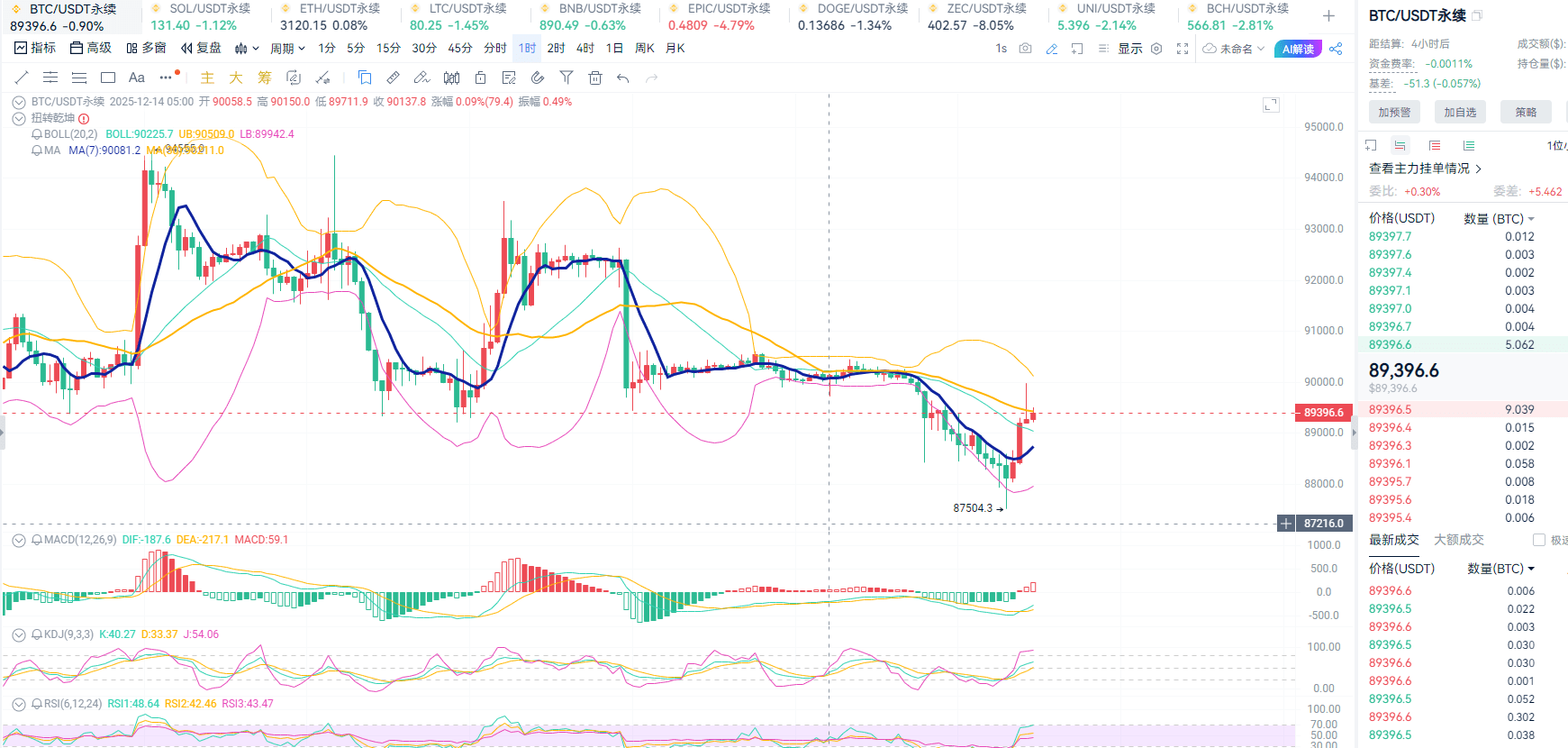Image resolution: width=1568 pixels, height=748 pixels.
Task: Click the 筹 chip distribution icon
Action: coord(265,78)
